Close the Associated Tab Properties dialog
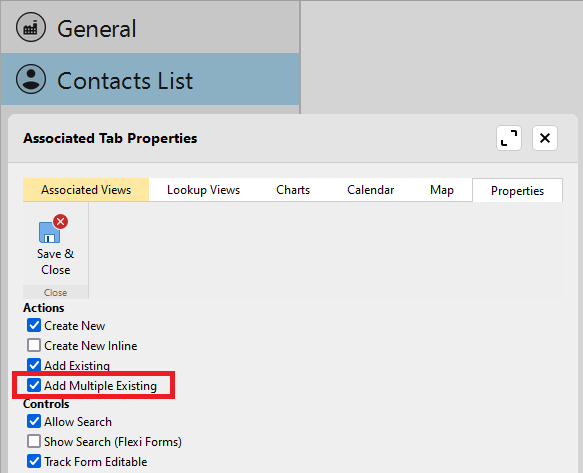583x473 pixels. (545, 138)
